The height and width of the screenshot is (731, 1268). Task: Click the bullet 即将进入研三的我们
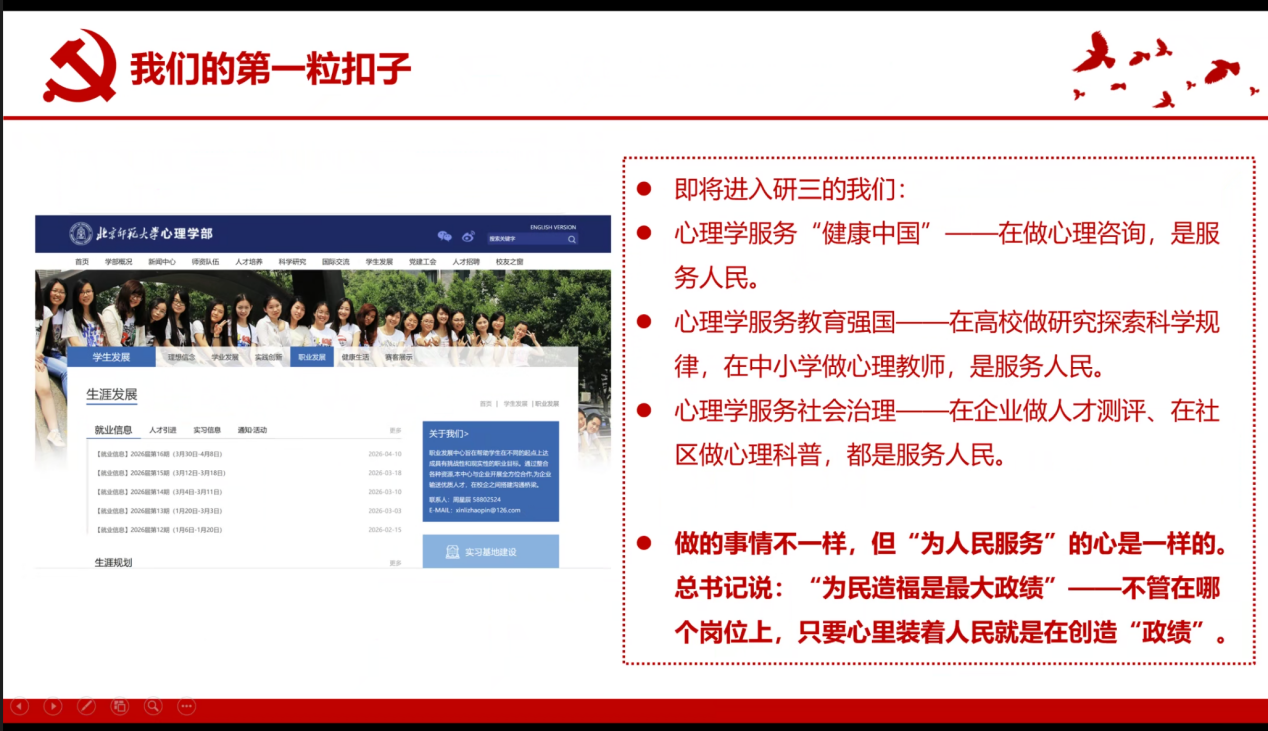click(x=791, y=189)
